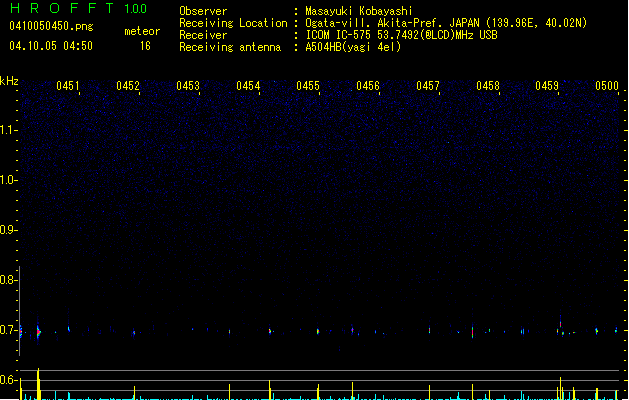Click the 0455 time label
This screenshot has height=400, width=629.
coord(308,87)
